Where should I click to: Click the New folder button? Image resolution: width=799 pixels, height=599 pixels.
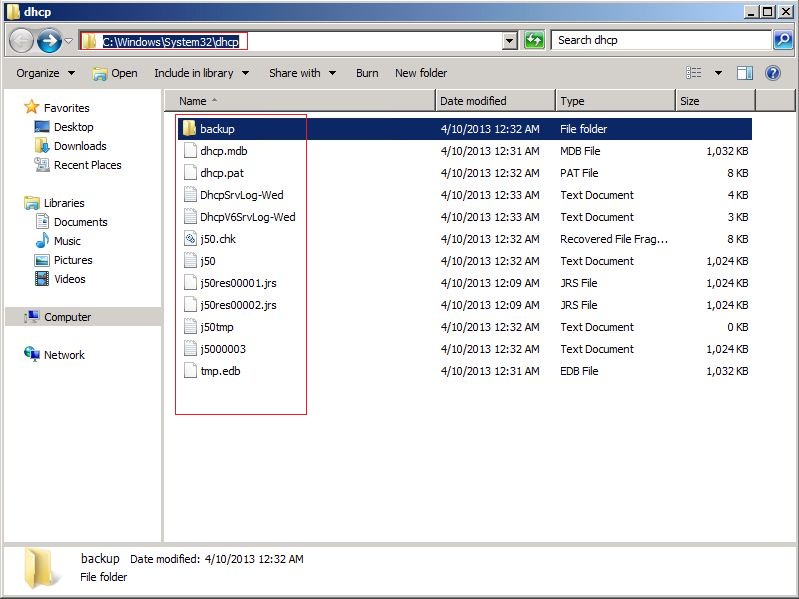point(421,73)
